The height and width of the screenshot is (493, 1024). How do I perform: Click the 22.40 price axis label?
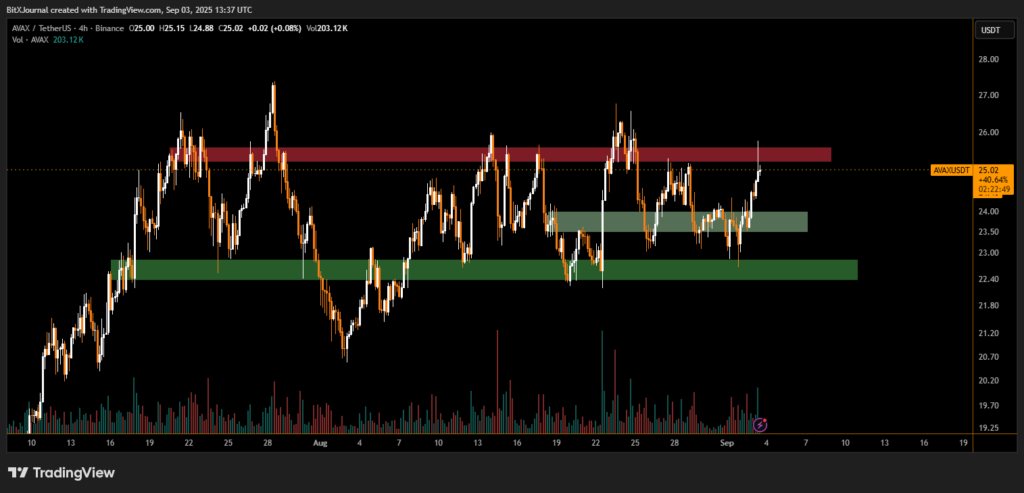[988, 279]
